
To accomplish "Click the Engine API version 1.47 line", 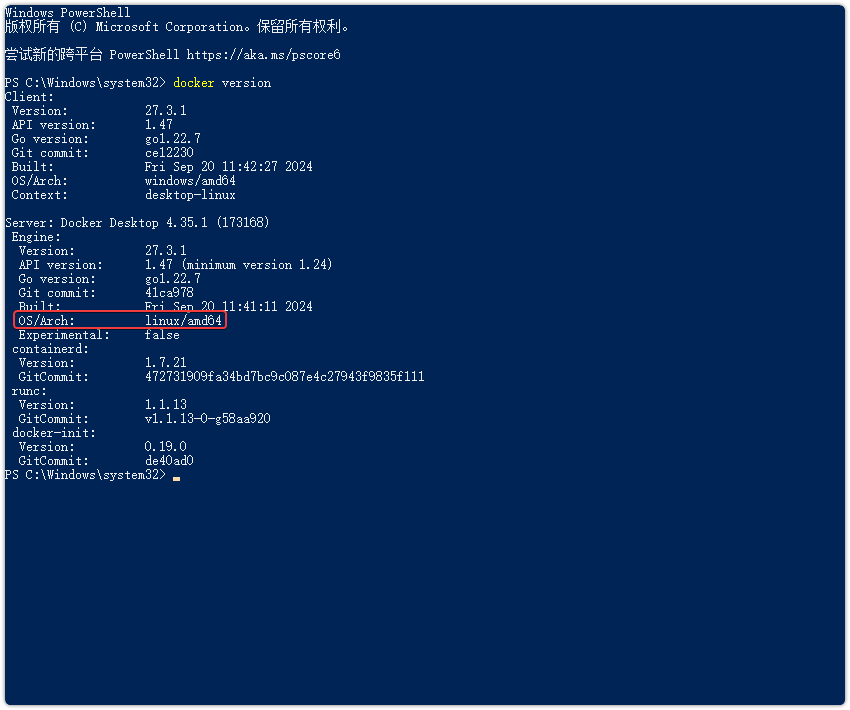I will (175, 265).
